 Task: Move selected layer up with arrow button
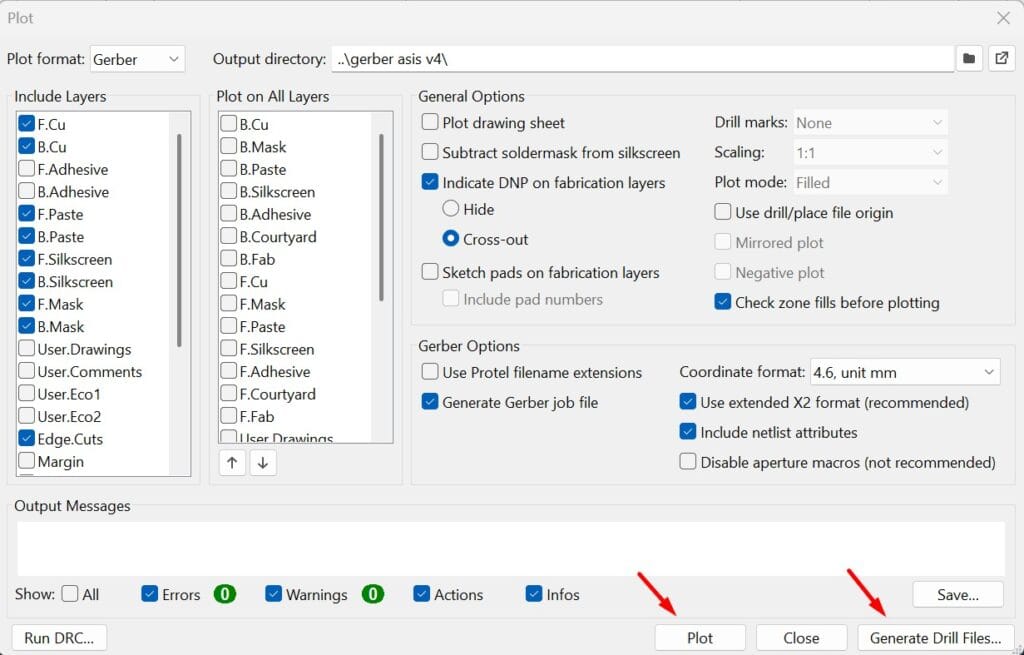click(231, 463)
